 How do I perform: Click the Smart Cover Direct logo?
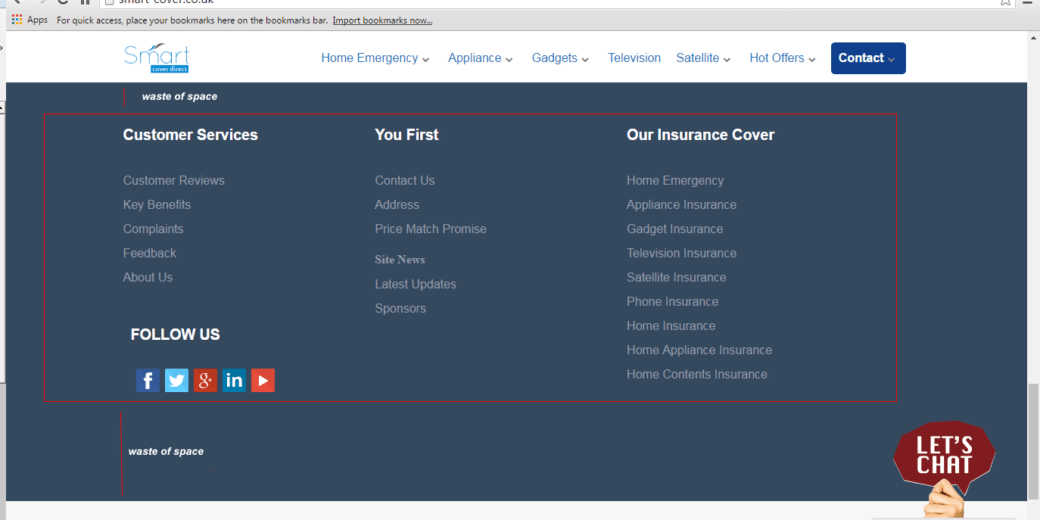(x=156, y=58)
